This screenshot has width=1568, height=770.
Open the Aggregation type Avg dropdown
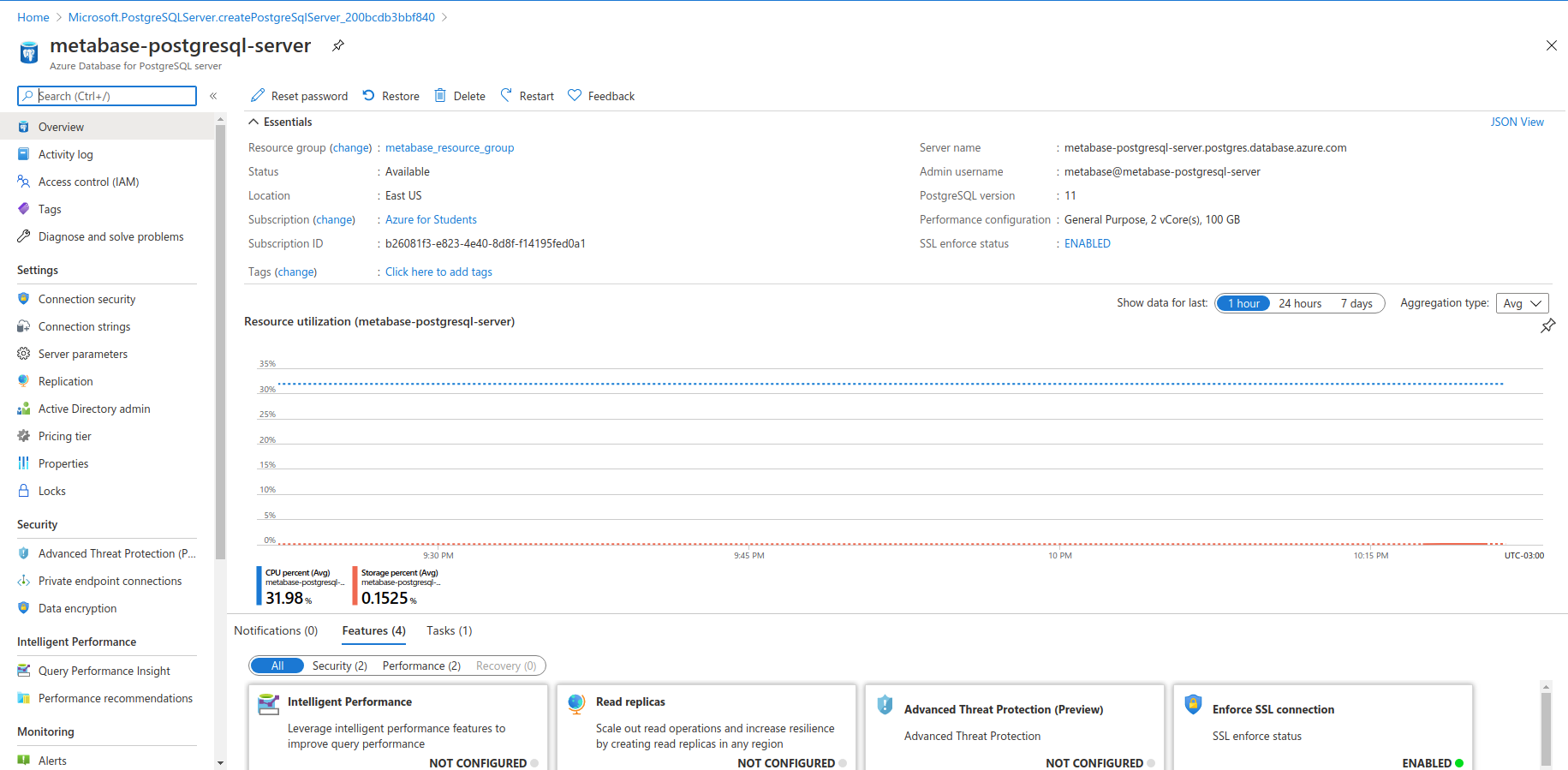pos(1522,303)
